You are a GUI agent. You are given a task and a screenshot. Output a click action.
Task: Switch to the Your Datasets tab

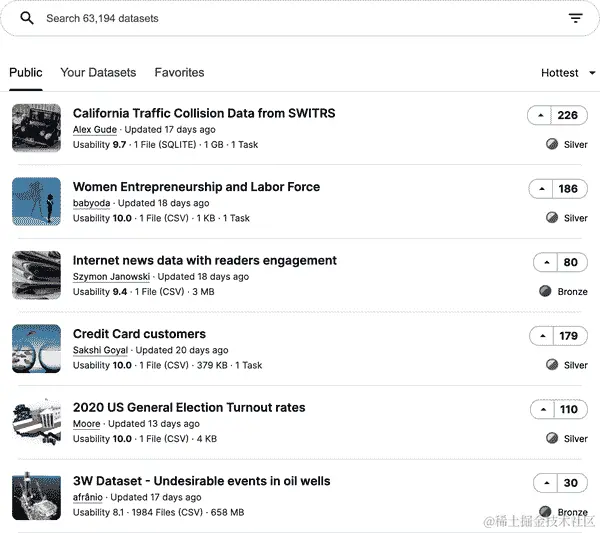click(98, 73)
